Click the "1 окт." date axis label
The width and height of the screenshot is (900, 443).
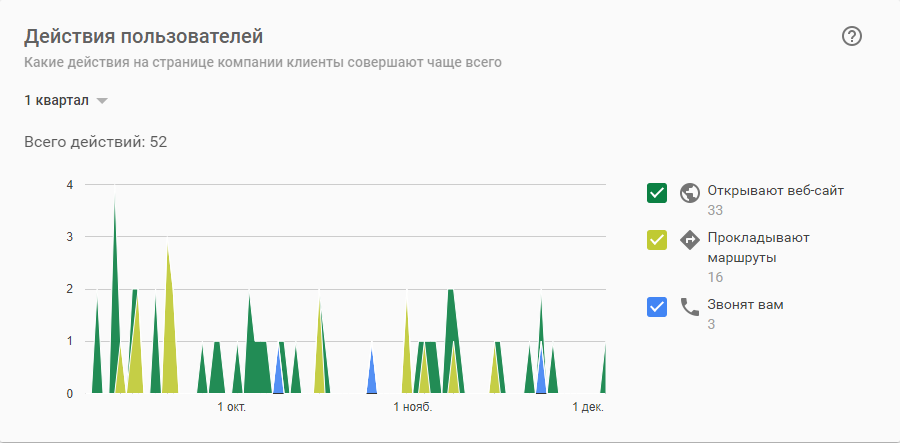[231, 407]
